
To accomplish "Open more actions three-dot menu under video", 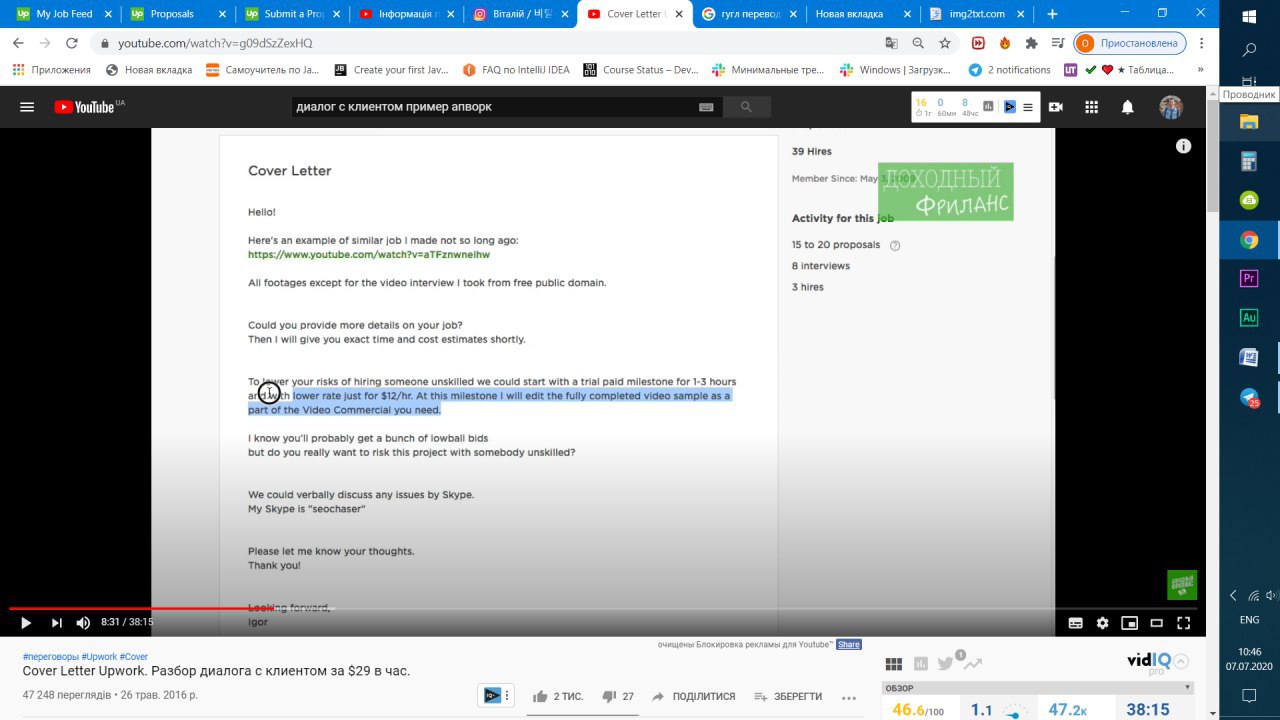I will pyautogui.click(x=849, y=697).
